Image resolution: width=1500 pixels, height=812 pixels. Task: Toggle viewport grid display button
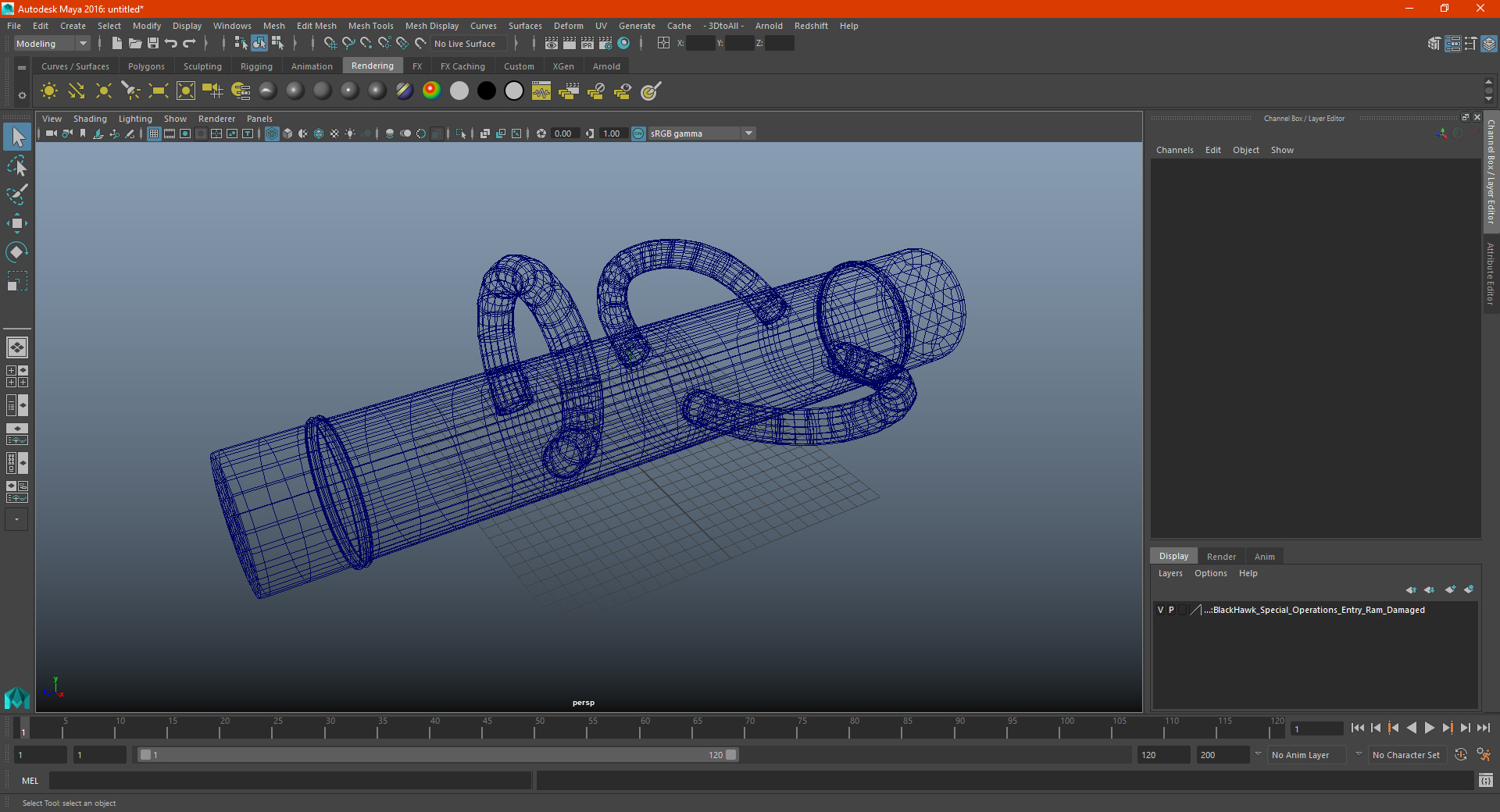[154, 134]
